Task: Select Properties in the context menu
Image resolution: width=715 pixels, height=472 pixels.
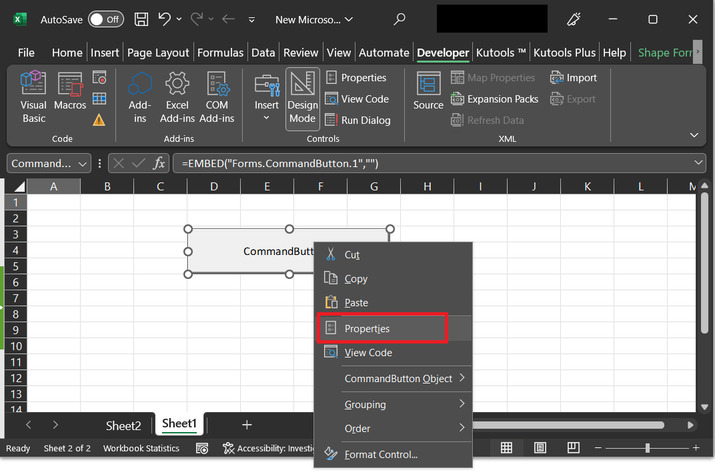Action: coord(367,328)
